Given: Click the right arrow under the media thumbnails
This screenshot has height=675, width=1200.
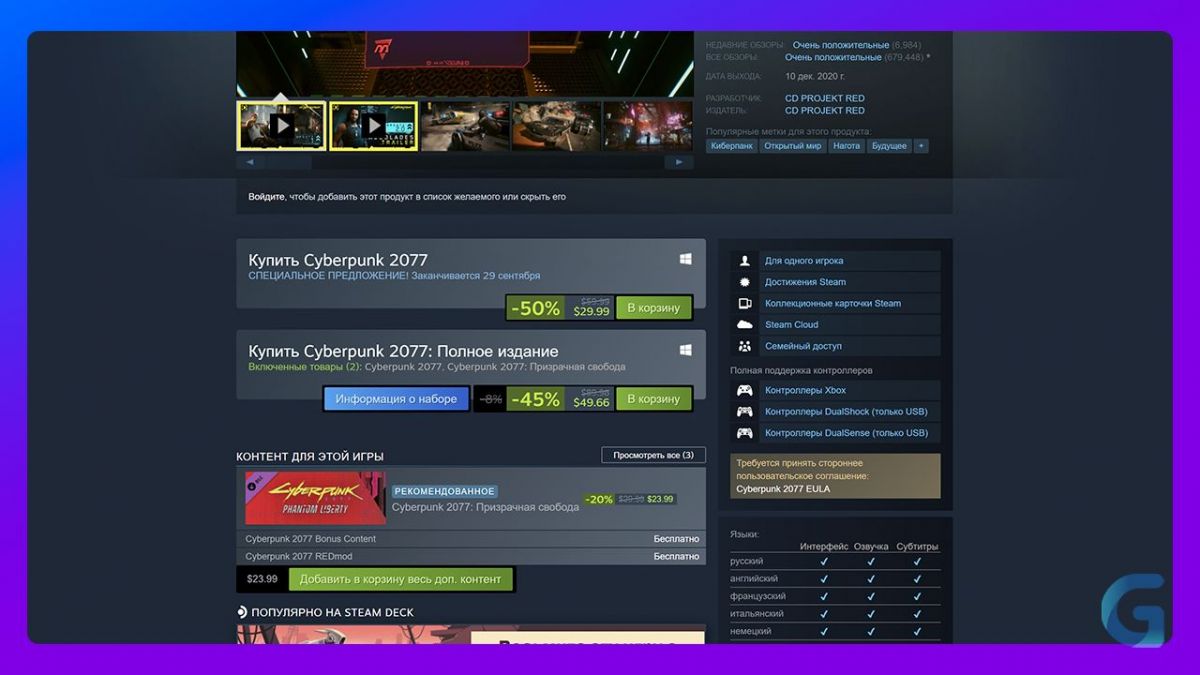Looking at the screenshot, I should 680,162.
